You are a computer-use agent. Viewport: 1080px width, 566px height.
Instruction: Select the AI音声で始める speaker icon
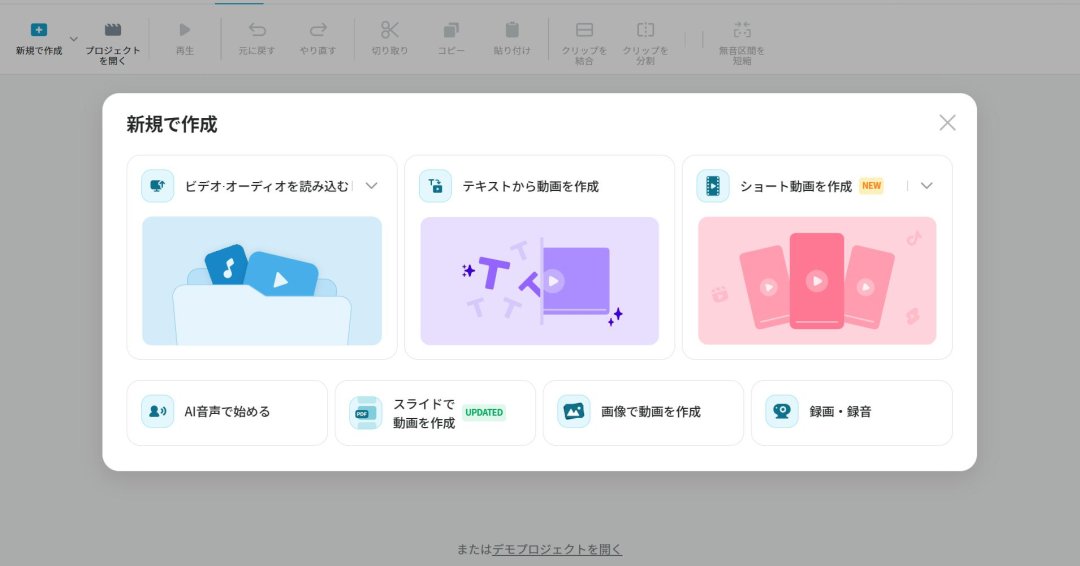click(157, 412)
